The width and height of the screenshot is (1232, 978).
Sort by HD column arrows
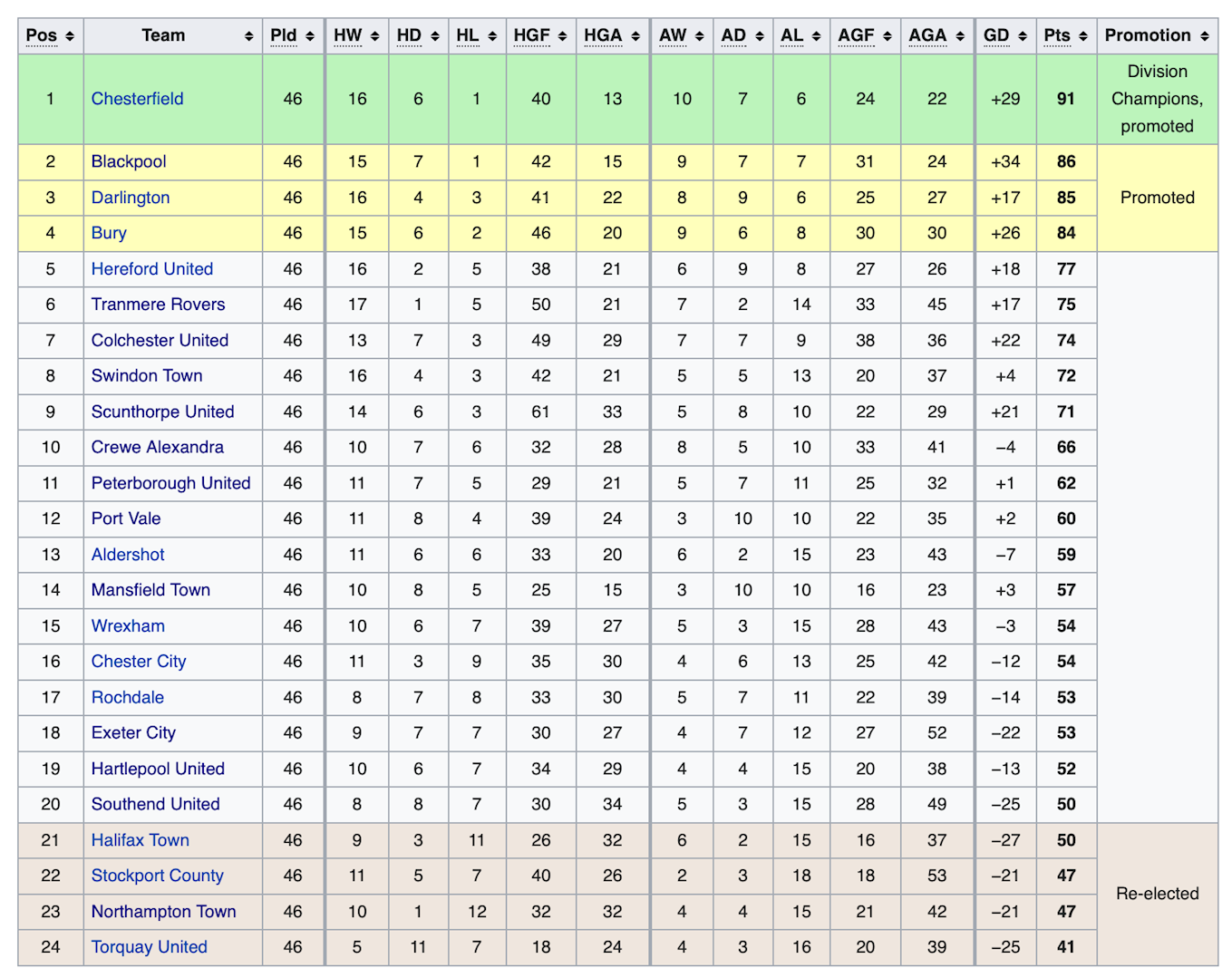(435, 36)
